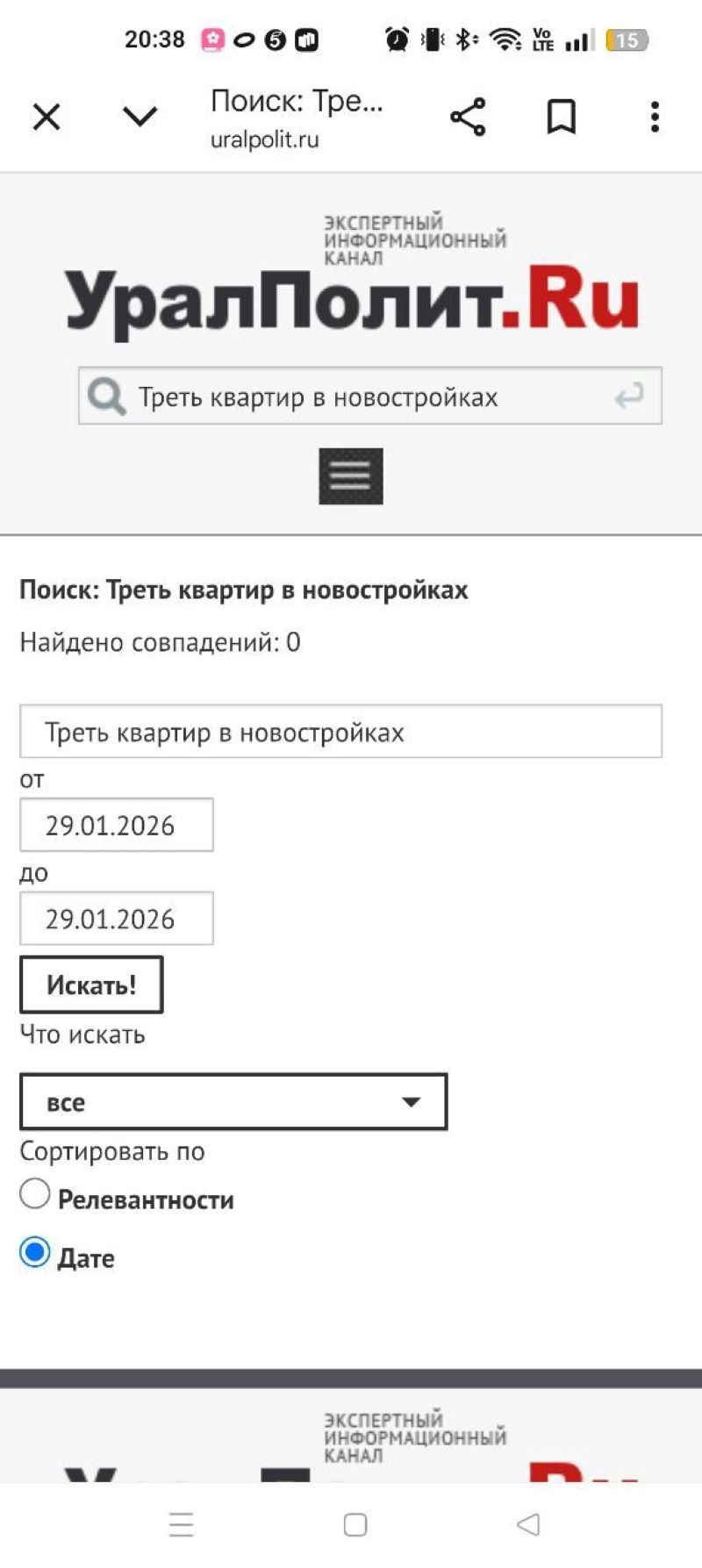The image size is (702, 1568).
Task: Tap the battery indicator in status bar
Action: click(x=627, y=39)
